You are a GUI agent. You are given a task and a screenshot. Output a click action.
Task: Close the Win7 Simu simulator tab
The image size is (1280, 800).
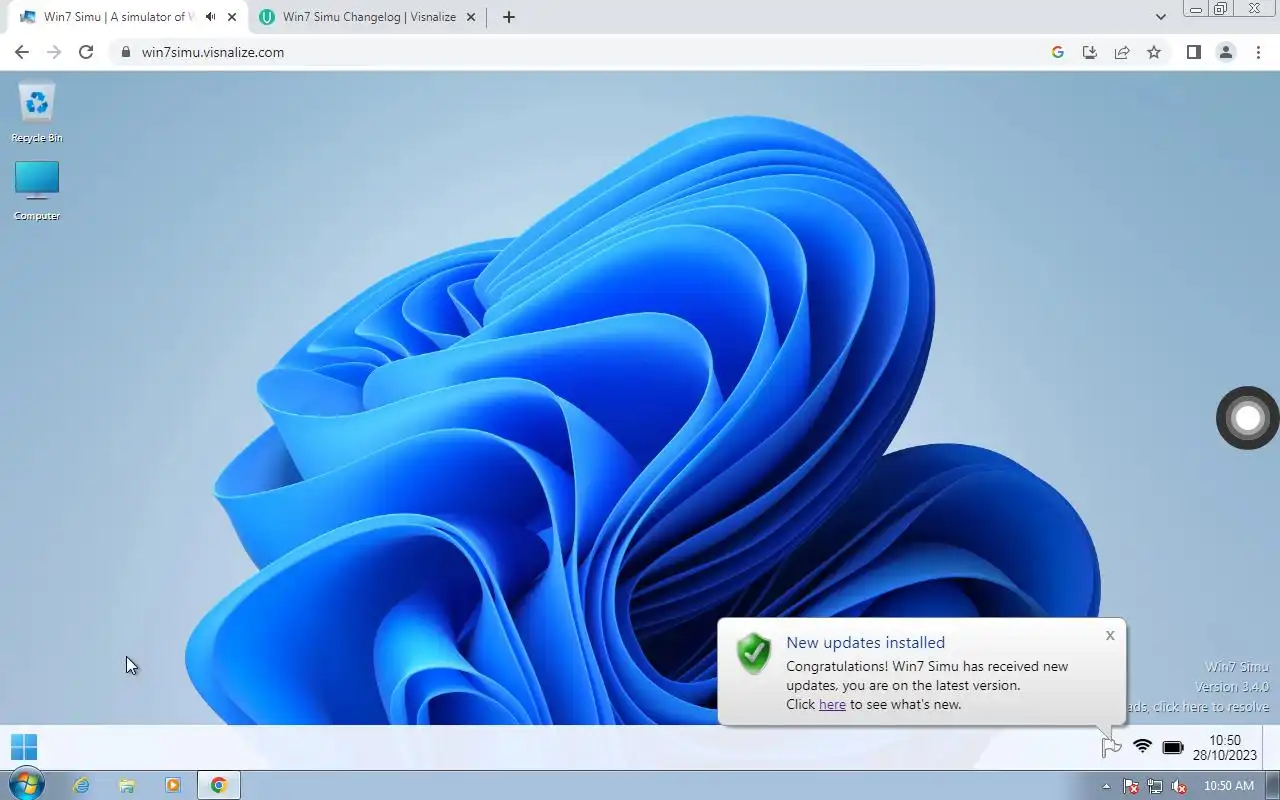[x=232, y=17]
